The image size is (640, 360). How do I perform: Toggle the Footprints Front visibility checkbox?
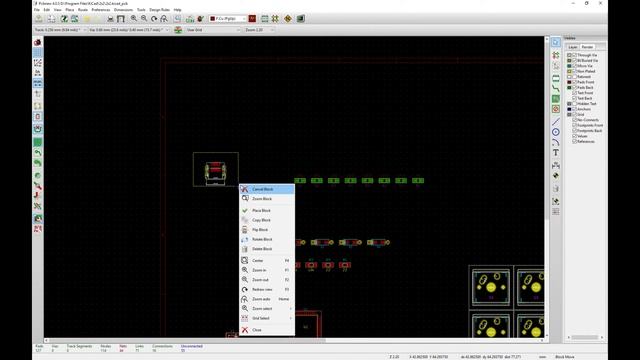[x=574, y=125]
